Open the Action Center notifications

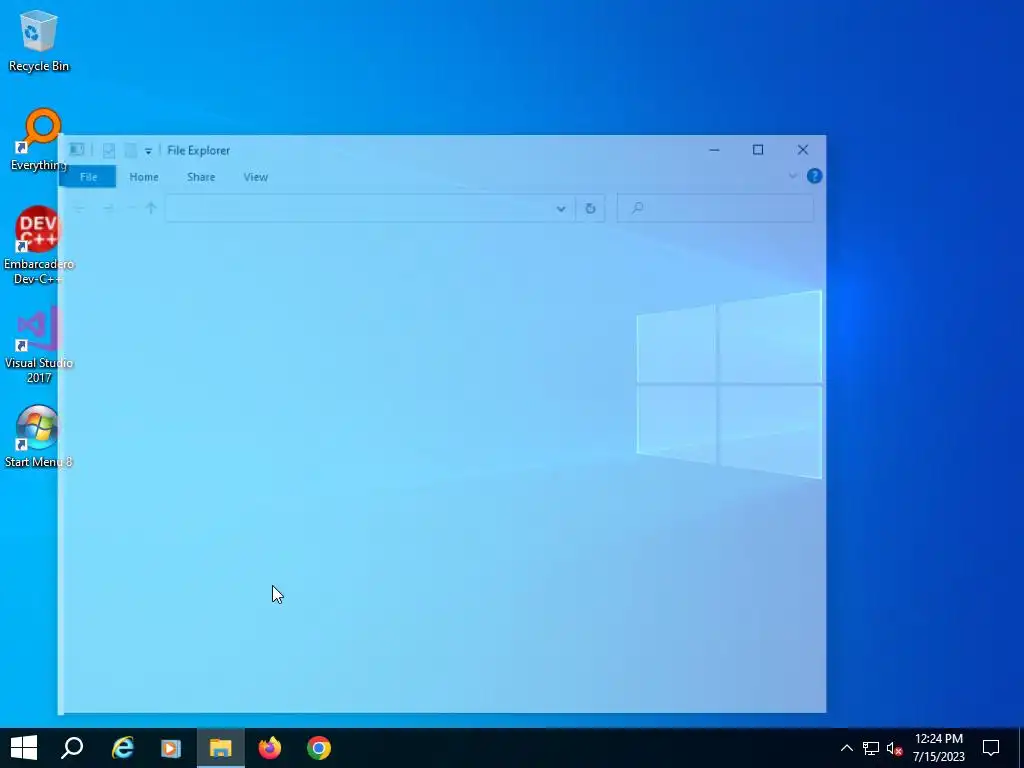pyautogui.click(x=991, y=748)
